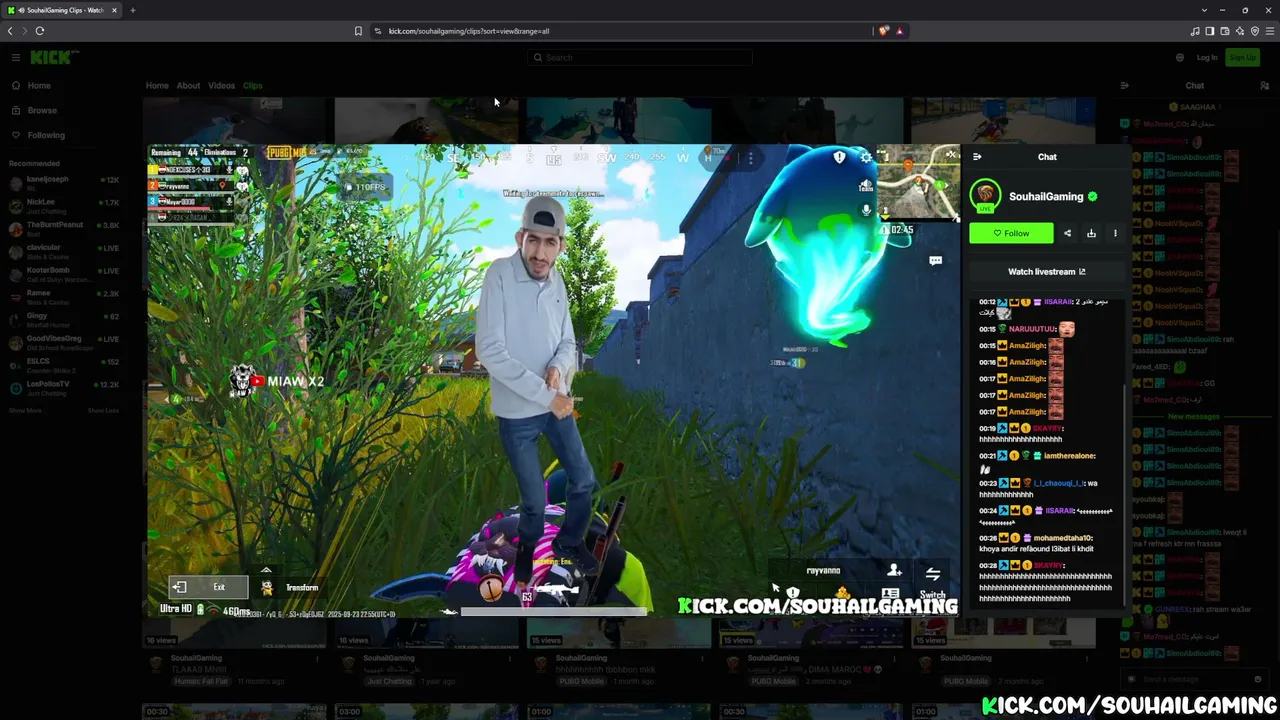The width and height of the screenshot is (1280, 720).
Task: Open the Brave VPN toolbar icon
Action: pos(1255,31)
